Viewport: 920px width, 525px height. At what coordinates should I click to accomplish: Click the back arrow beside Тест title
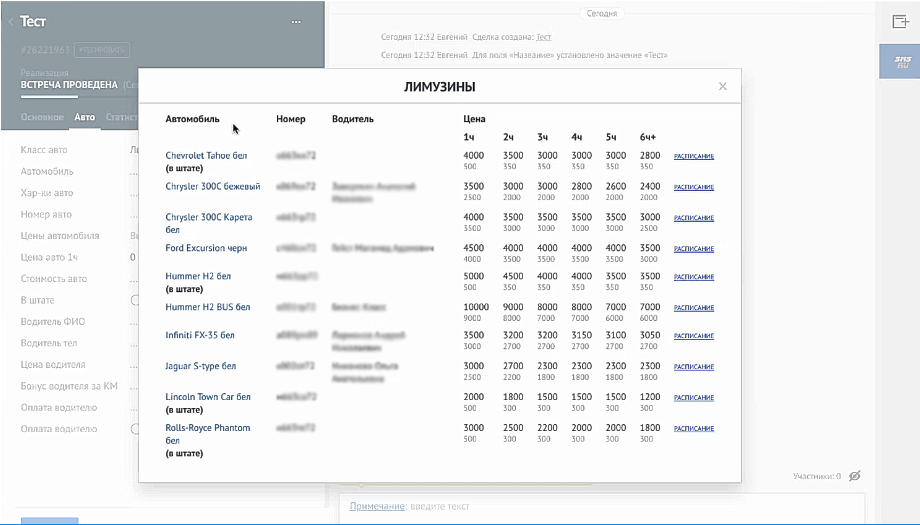pos(11,22)
